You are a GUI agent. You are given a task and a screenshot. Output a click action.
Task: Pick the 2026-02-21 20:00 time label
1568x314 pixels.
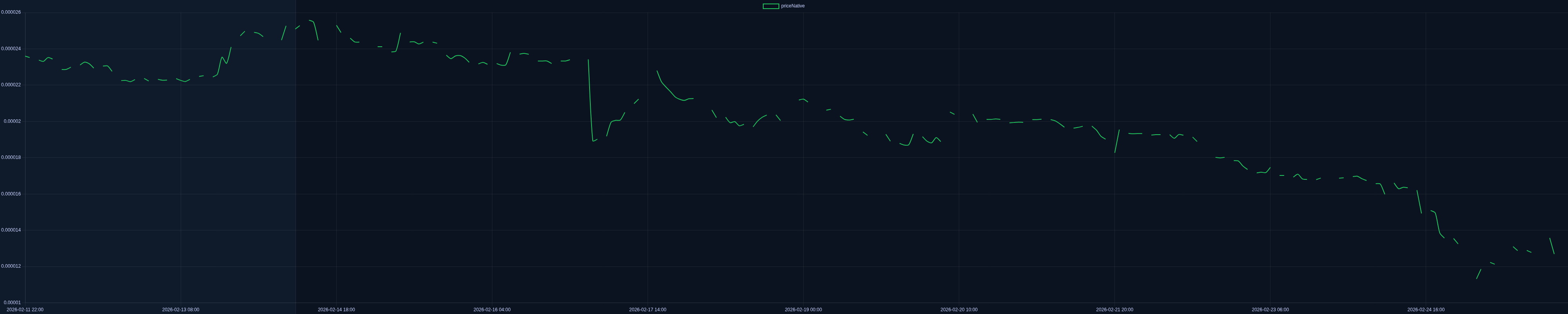(x=1114, y=310)
